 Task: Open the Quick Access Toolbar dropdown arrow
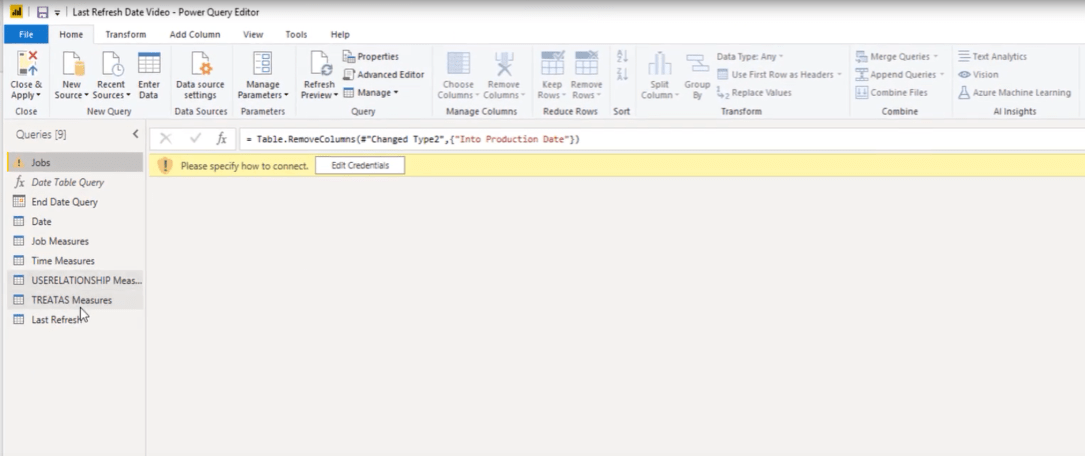pos(57,12)
